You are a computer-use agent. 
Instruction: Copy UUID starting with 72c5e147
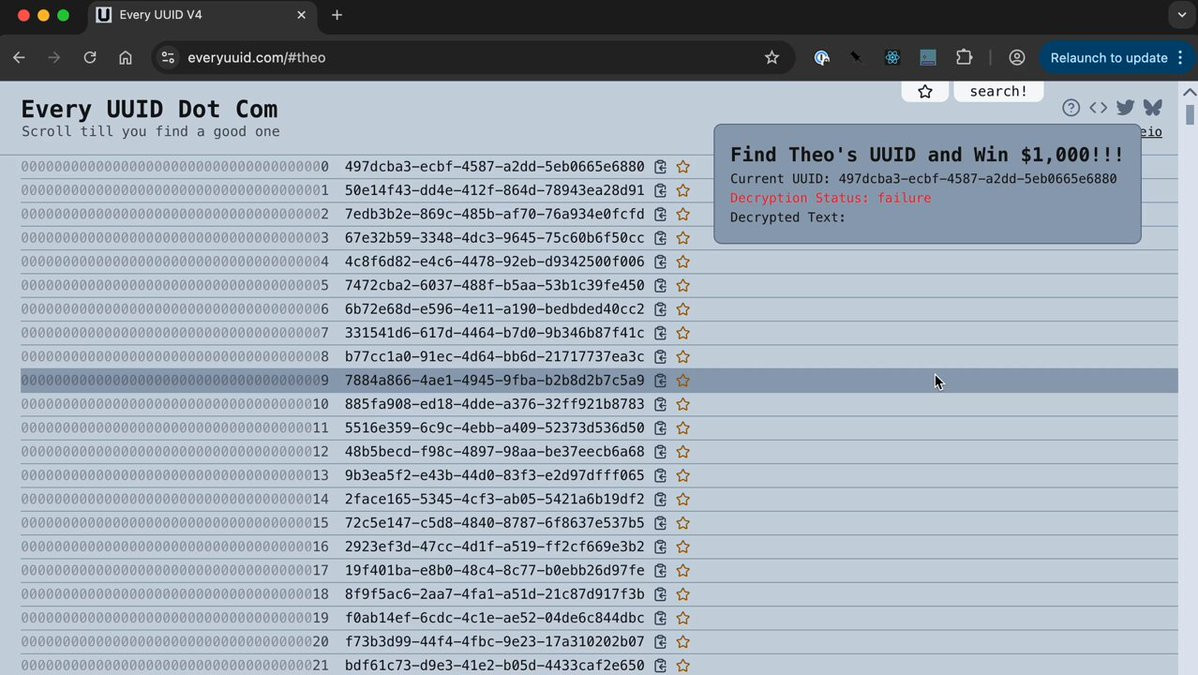(x=660, y=523)
